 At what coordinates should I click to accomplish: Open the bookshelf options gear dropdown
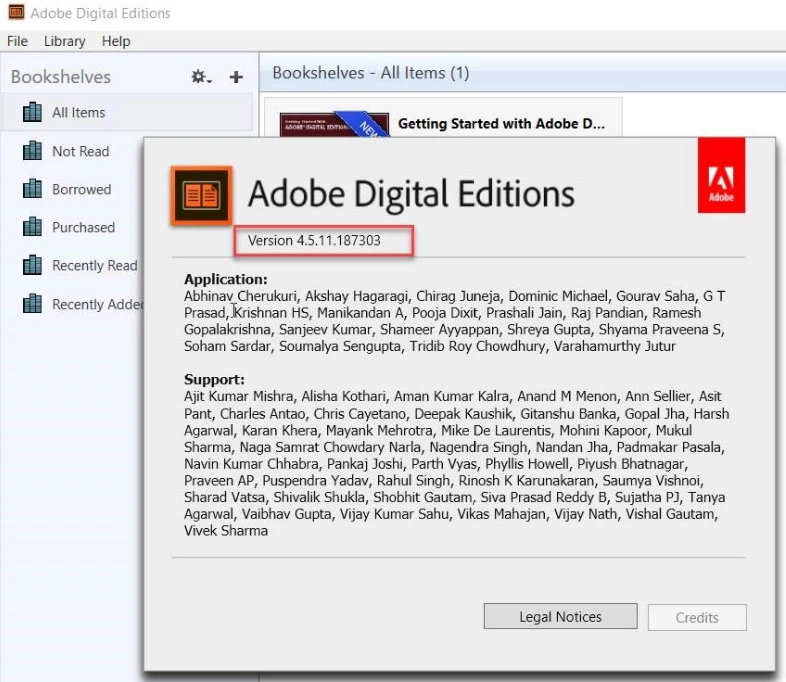click(201, 77)
